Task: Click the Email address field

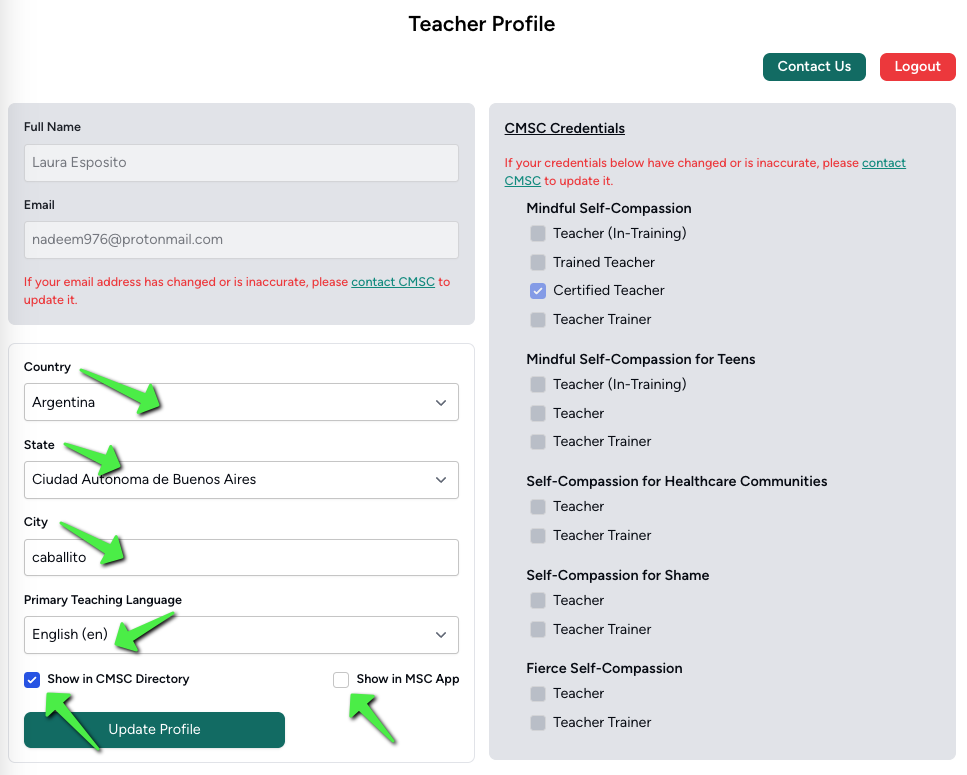Action: [241, 240]
